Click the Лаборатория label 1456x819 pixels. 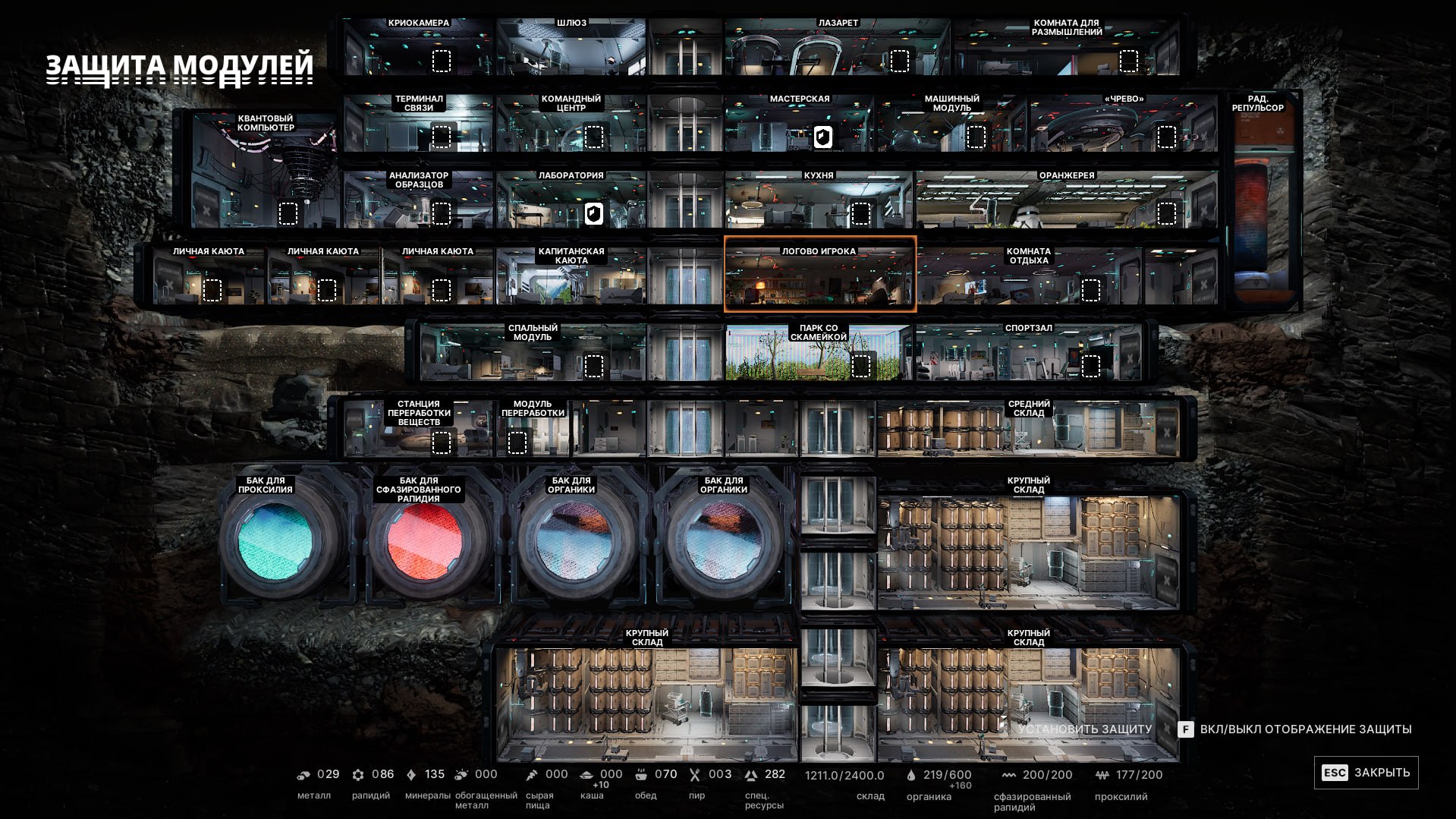tap(571, 175)
